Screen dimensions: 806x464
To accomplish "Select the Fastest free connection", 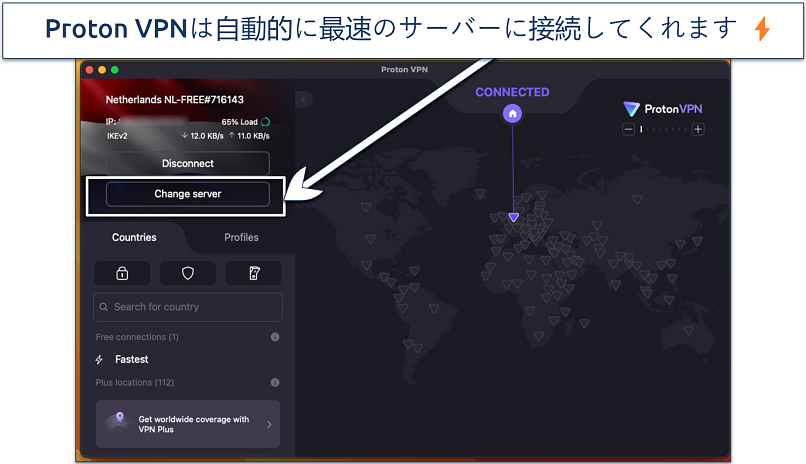I will (131, 359).
